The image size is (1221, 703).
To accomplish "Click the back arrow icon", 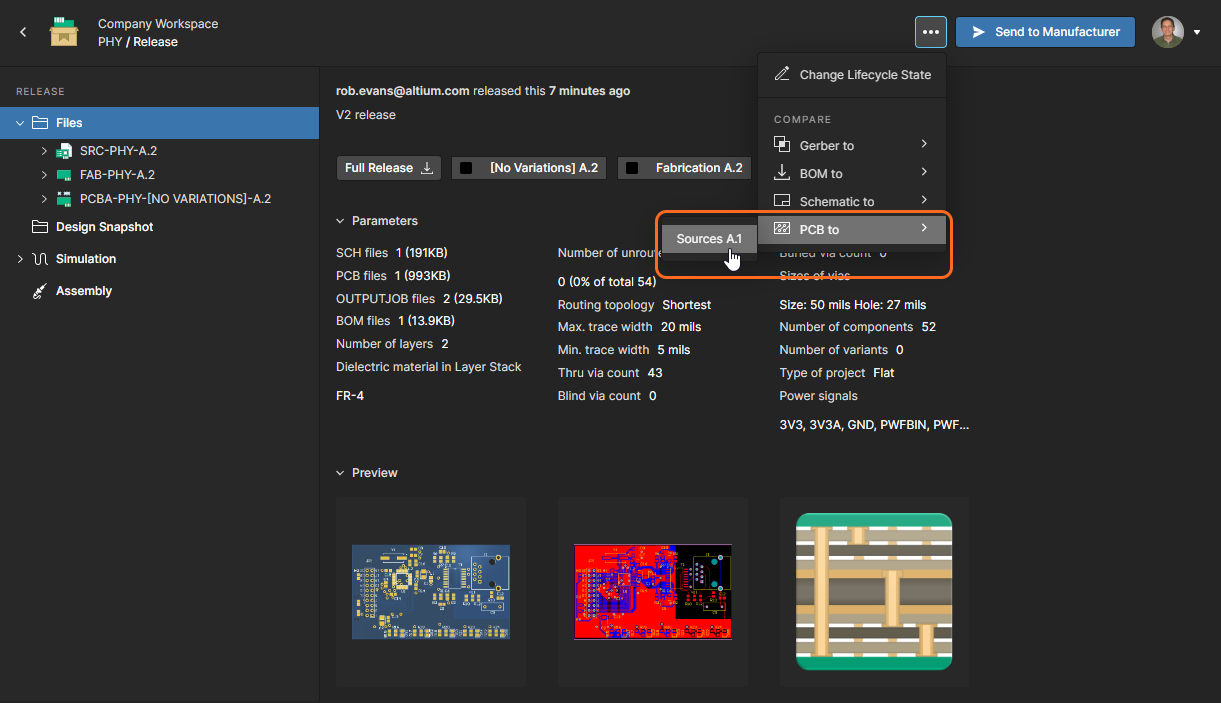I will pyautogui.click(x=23, y=32).
